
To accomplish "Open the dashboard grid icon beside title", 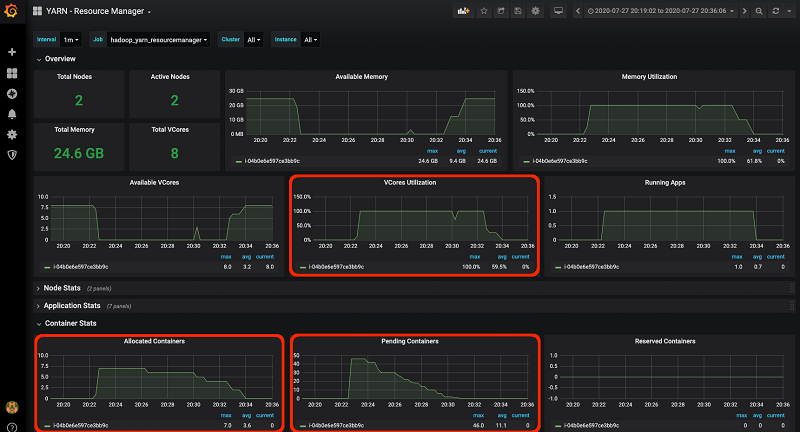I will [x=37, y=11].
